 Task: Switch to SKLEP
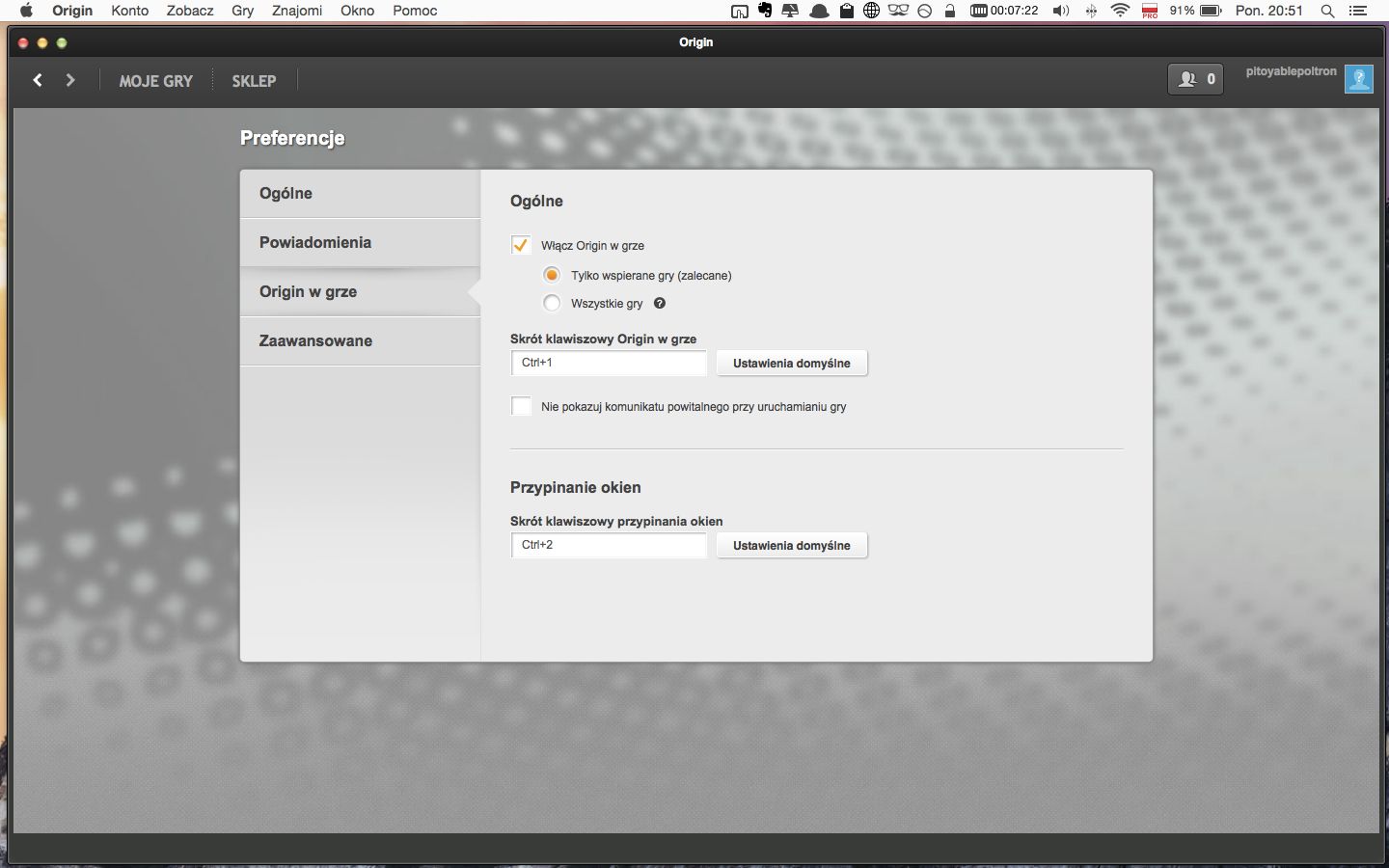click(x=254, y=81)
